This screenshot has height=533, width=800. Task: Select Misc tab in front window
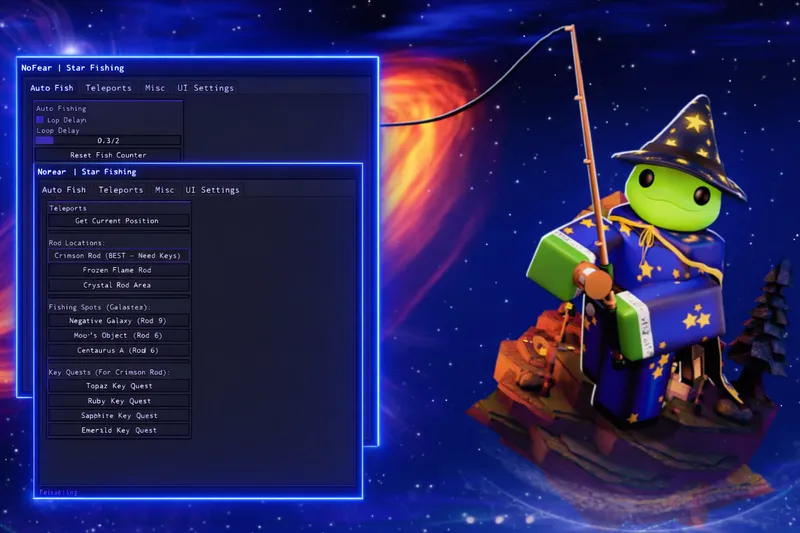coord(164,190)
